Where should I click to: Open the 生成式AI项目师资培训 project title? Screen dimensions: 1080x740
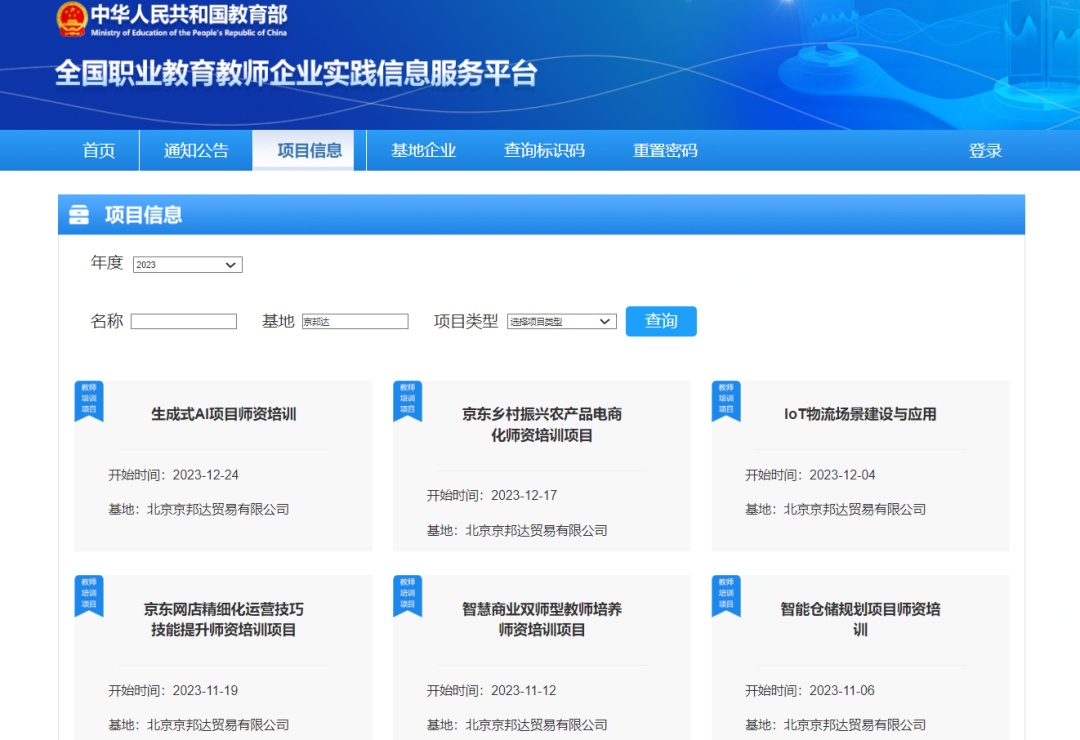[x=223, y=414]
